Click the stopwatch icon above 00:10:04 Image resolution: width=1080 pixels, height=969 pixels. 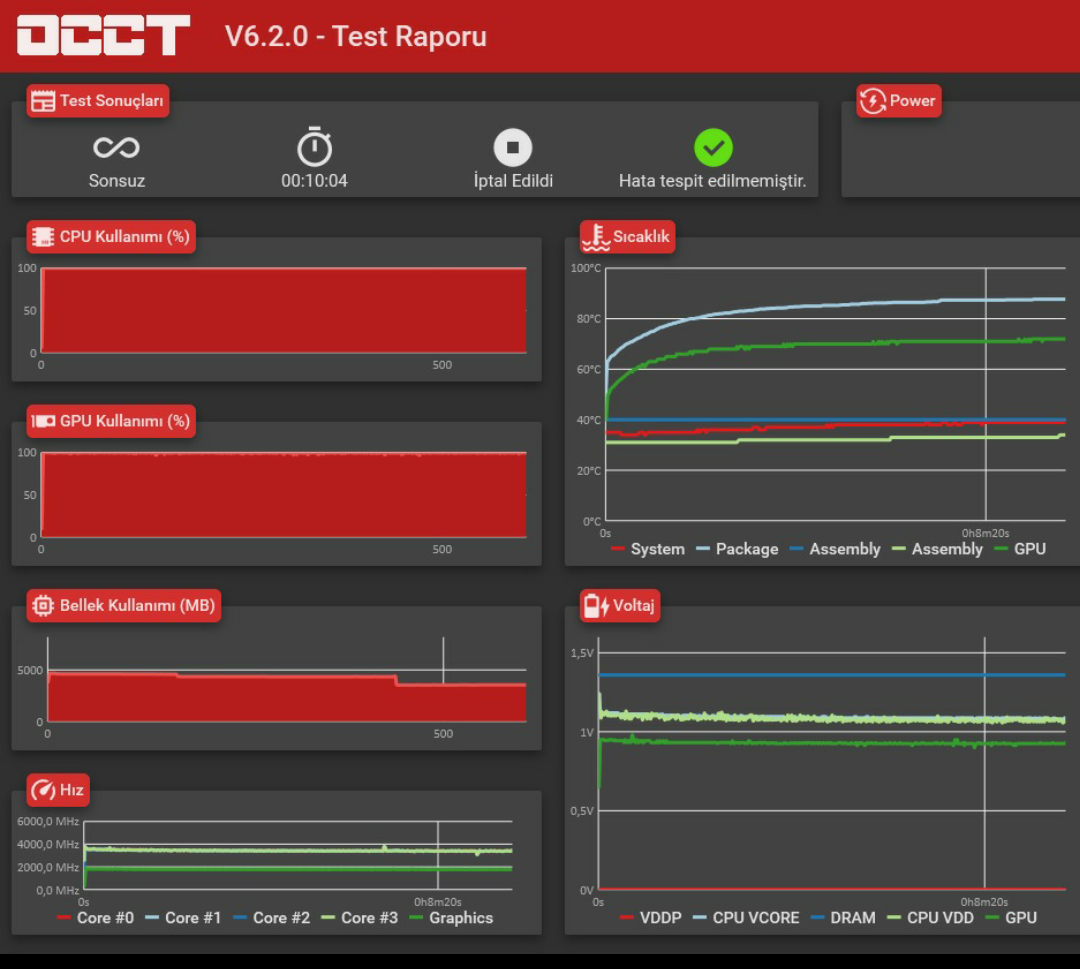[314, 146]
